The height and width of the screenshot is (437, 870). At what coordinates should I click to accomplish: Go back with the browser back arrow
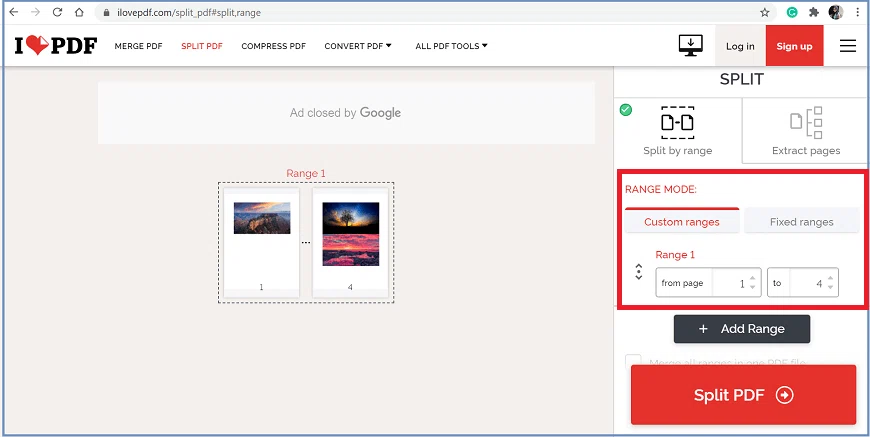(x=14, y=12)
